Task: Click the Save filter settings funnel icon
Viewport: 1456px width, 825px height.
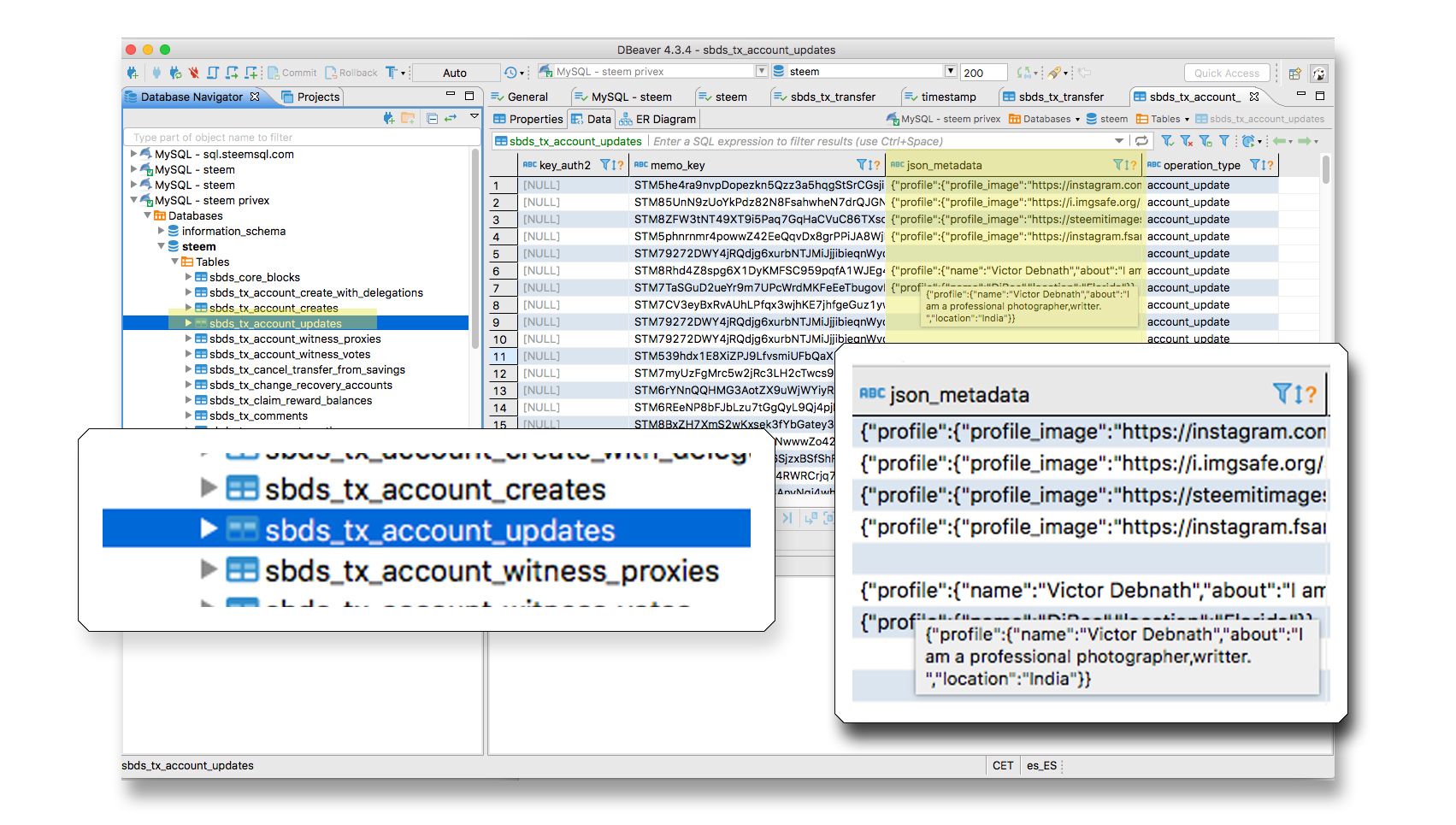Action: tap(1205, 140)
